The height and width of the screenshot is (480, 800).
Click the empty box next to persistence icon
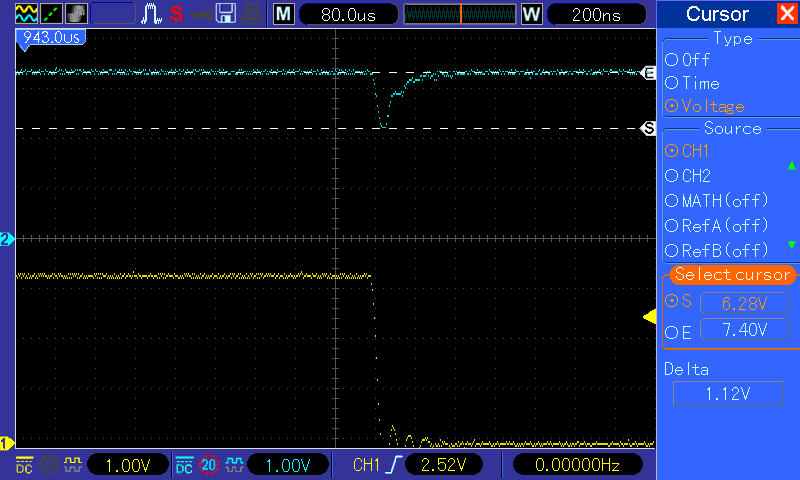pyautogui.click(x=113, y=14)
